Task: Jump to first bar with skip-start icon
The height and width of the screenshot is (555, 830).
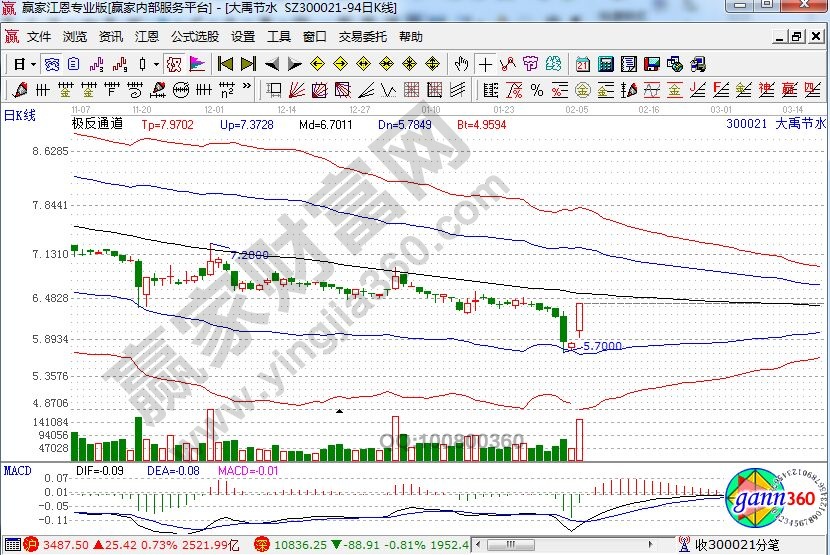Action: coord(225,64)
